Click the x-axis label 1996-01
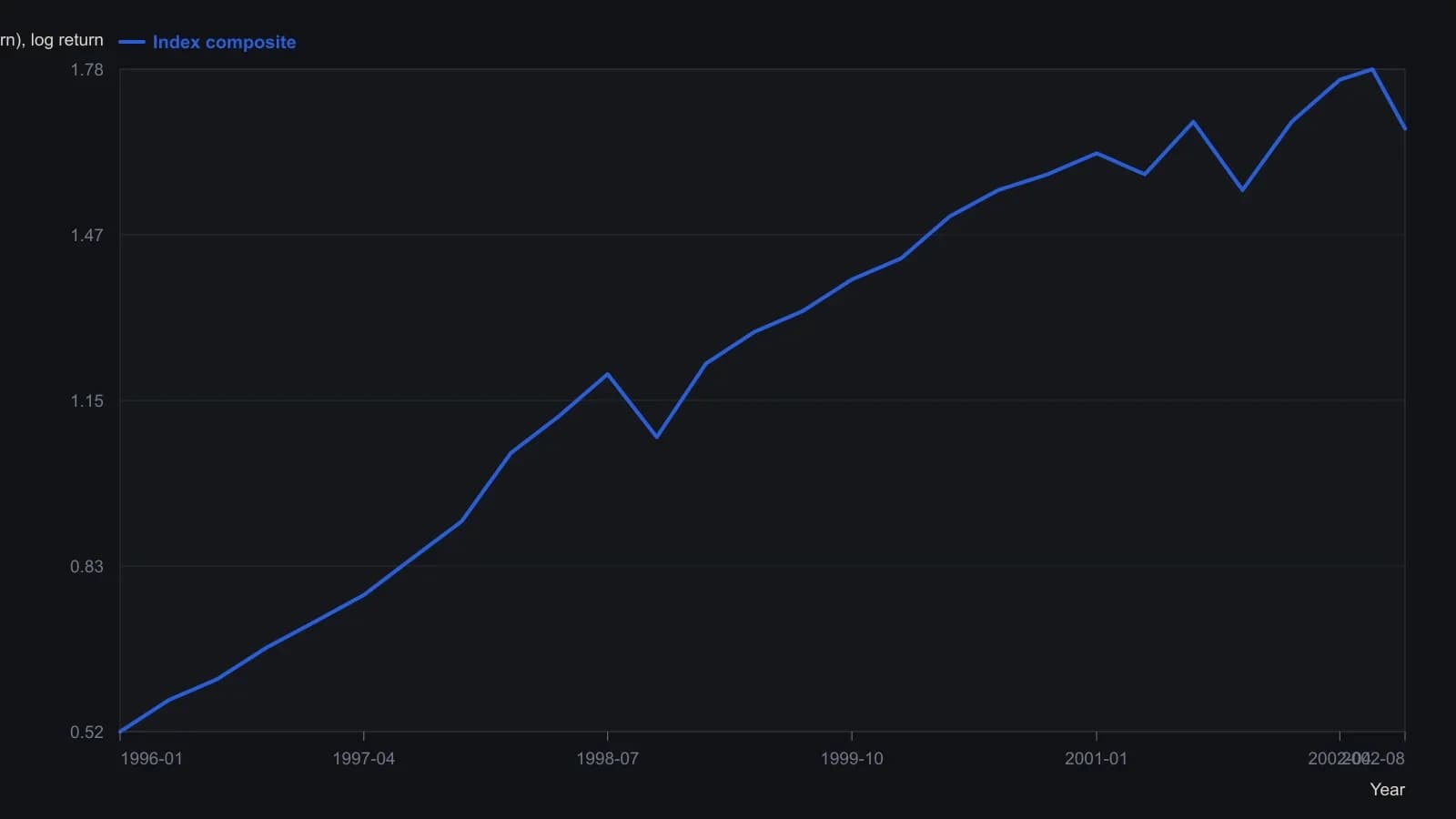 click(x=151, y=759)
